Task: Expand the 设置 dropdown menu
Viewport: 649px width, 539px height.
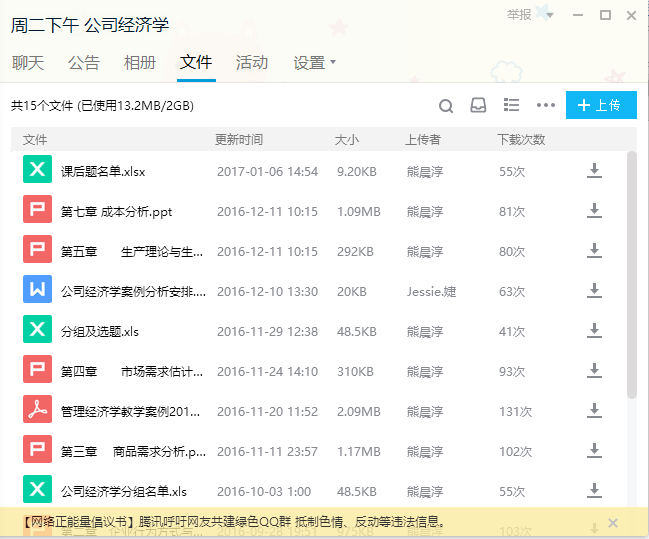Action: (314, 63)
